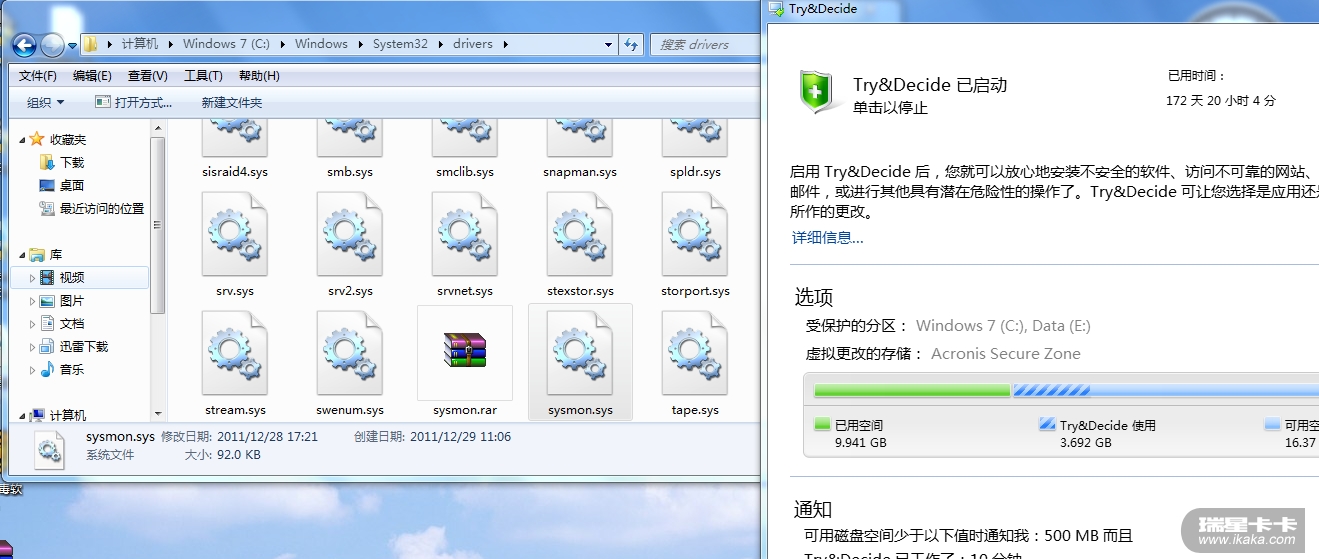Open the 文件(F) menu

pyautogui.click(x=38, y=76)
